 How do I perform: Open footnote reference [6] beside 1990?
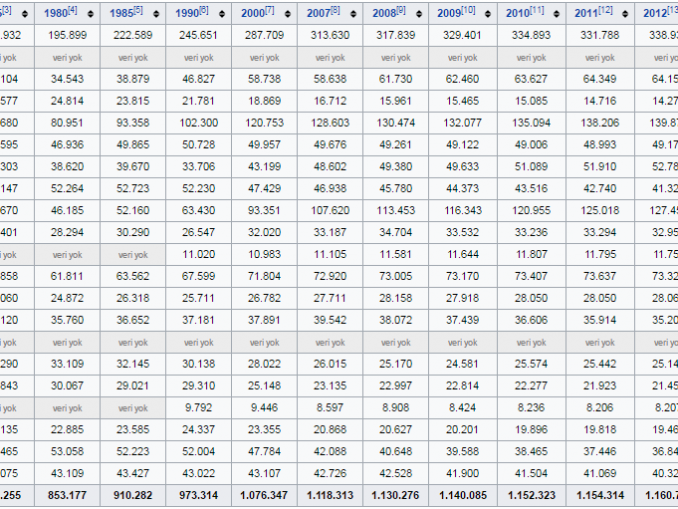pos(204,10)
